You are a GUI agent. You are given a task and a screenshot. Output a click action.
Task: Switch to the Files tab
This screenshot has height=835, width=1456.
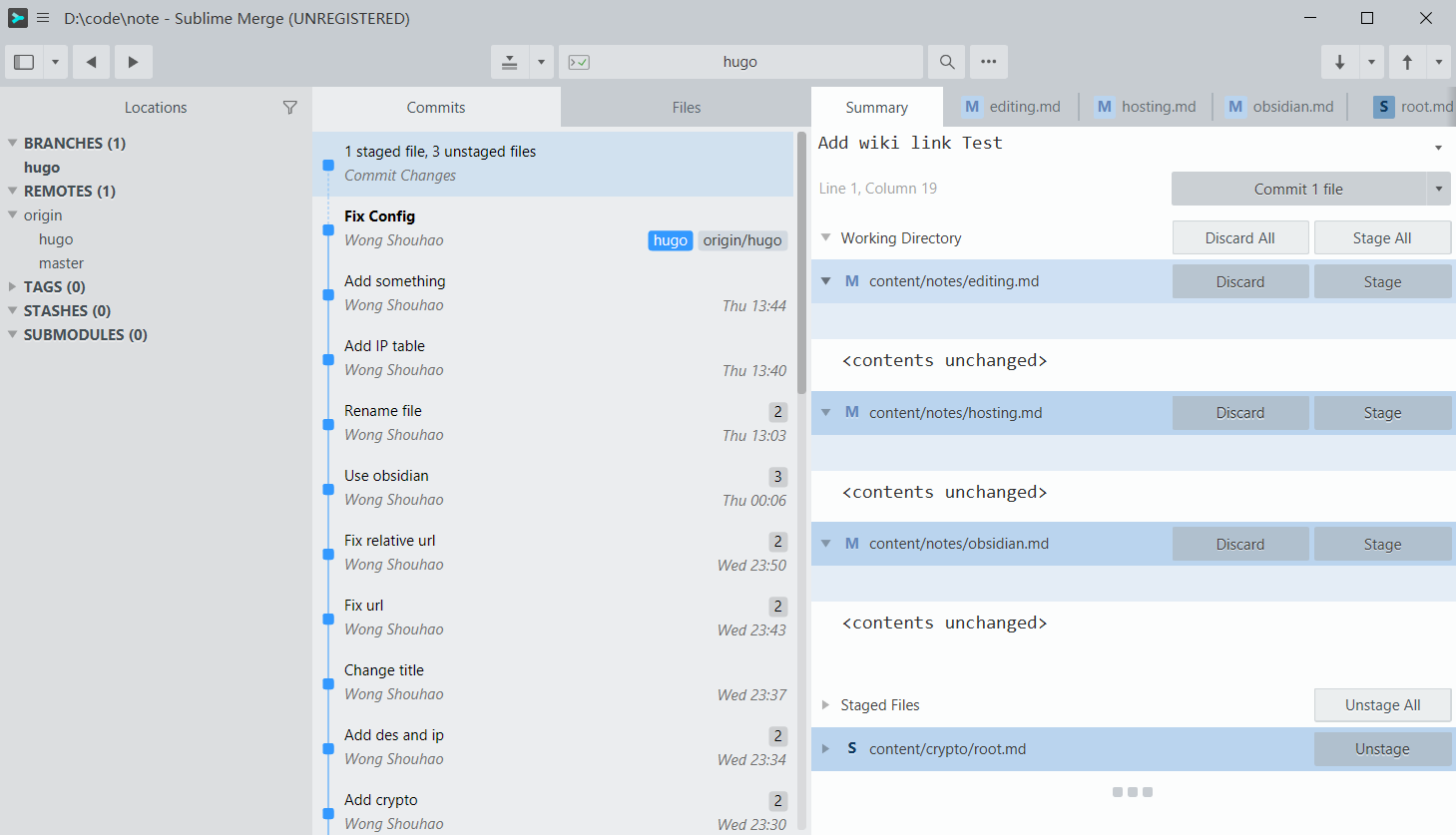pyautogui.click(x=686, y=108)
